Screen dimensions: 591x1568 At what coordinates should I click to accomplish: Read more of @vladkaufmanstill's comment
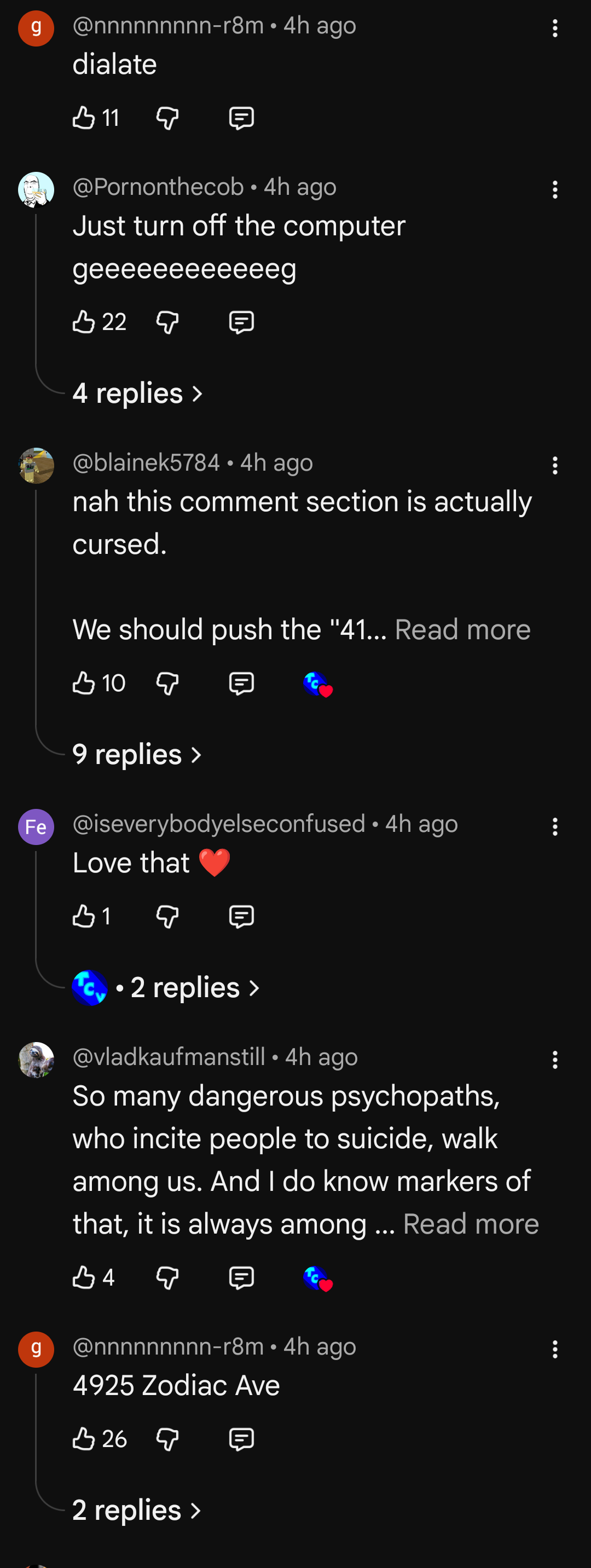pos(471,1224)
